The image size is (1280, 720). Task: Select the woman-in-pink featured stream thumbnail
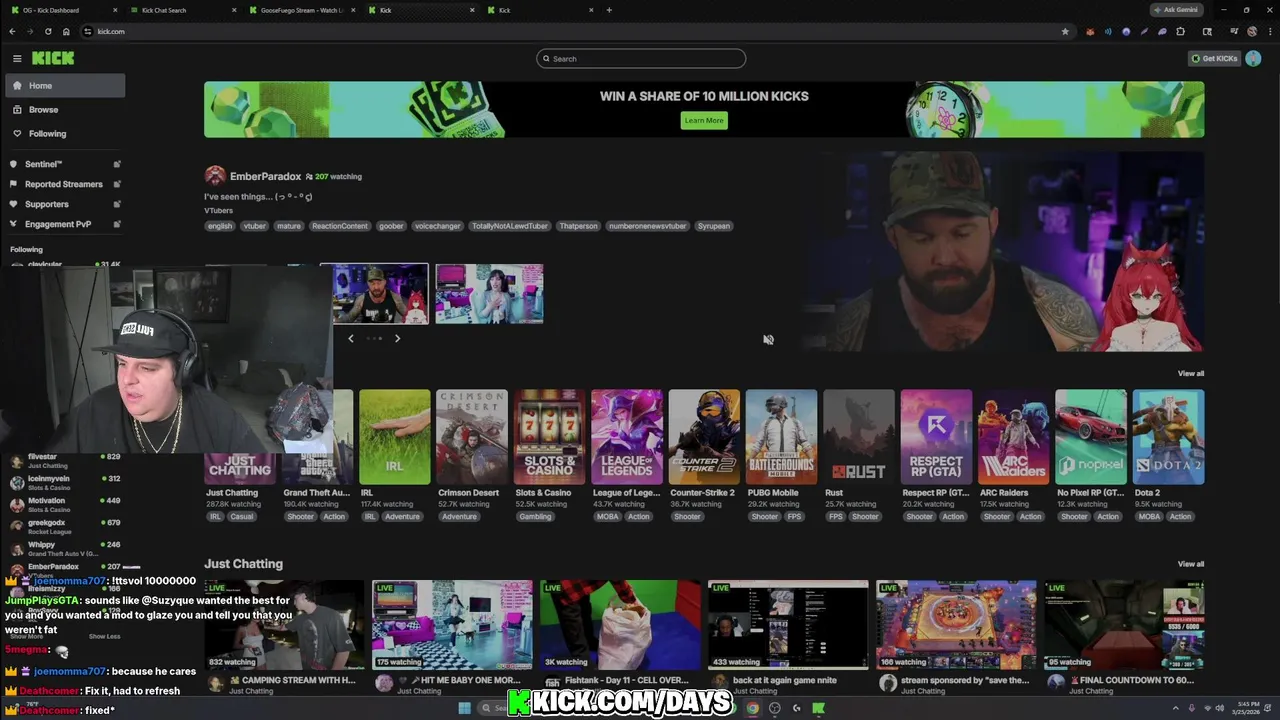(489, 294)
